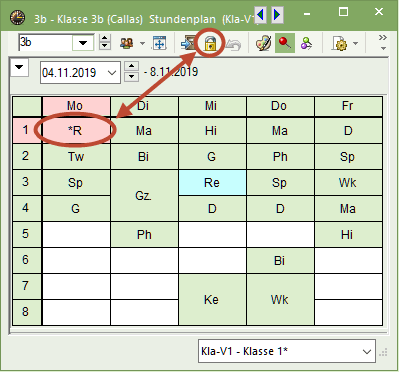The width and height of the screenshot is (399, 372).
Task: Select the Bi lesson on Thursday period 6
Action: [x=280, y=260]
